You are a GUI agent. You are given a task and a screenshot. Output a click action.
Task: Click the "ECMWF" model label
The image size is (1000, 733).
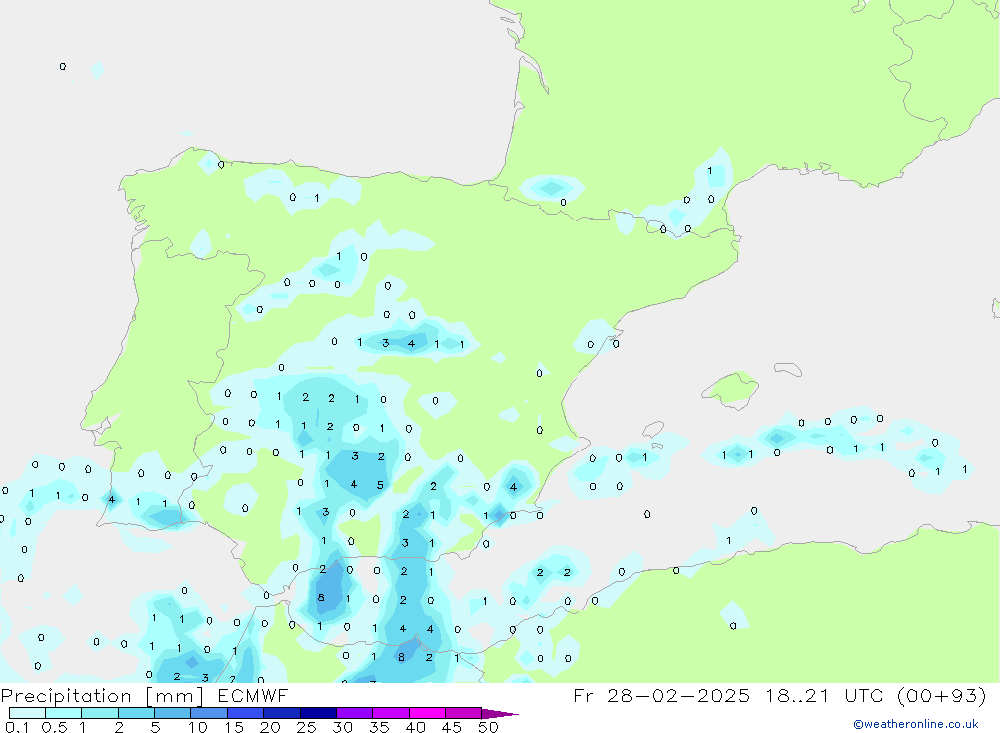tap(253, 696)
